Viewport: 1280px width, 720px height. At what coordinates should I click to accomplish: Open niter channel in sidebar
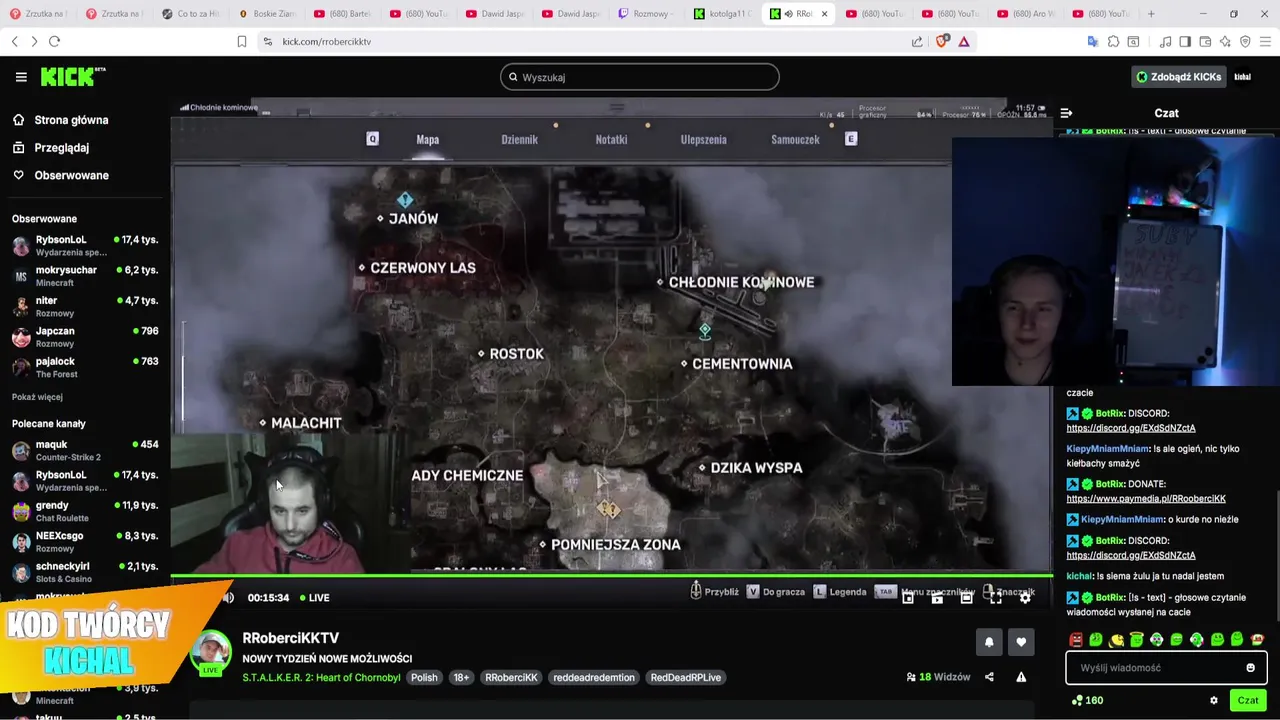pos(85,306)
